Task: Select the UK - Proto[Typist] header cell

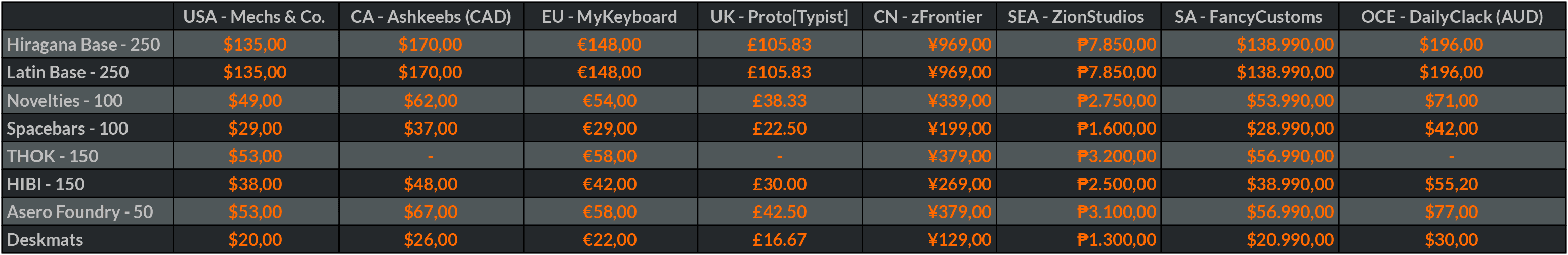Action: [x=779, y=16]
